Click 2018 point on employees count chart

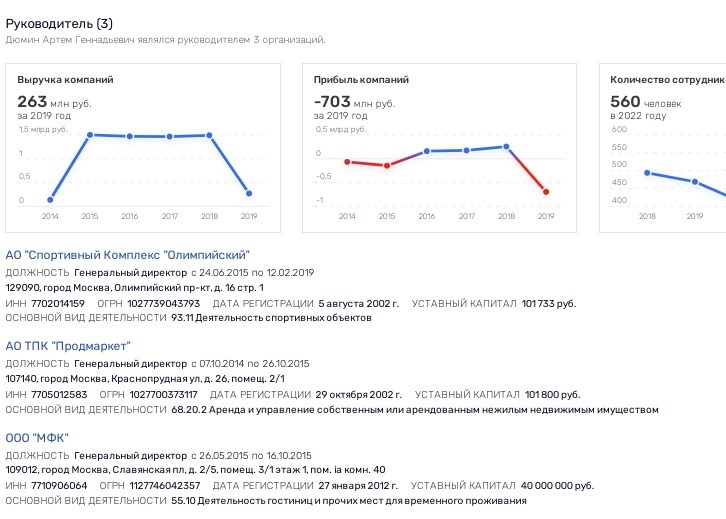point(647,172)
